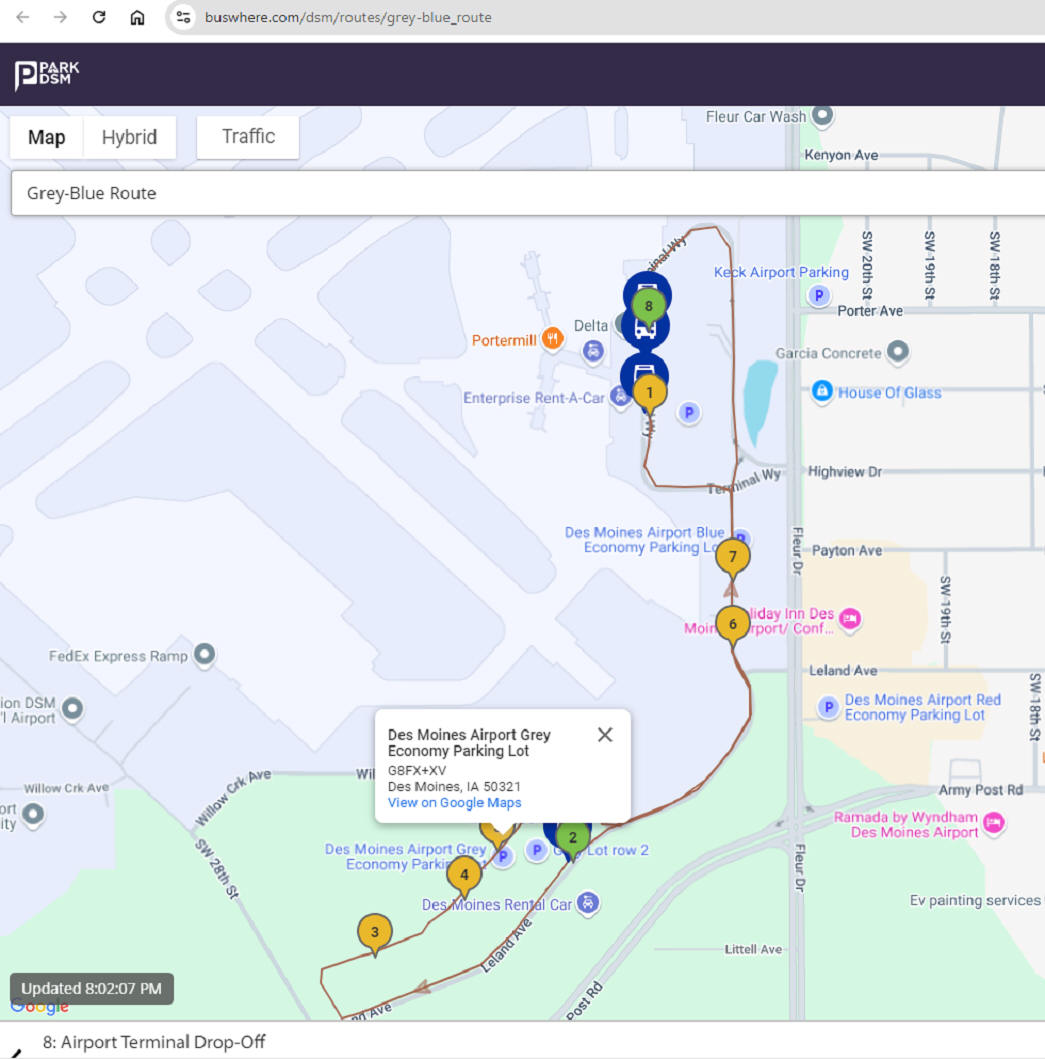Click the yellow stop 3 marker
Viewport: 1045px width, 1059px height.
point(375,933)
